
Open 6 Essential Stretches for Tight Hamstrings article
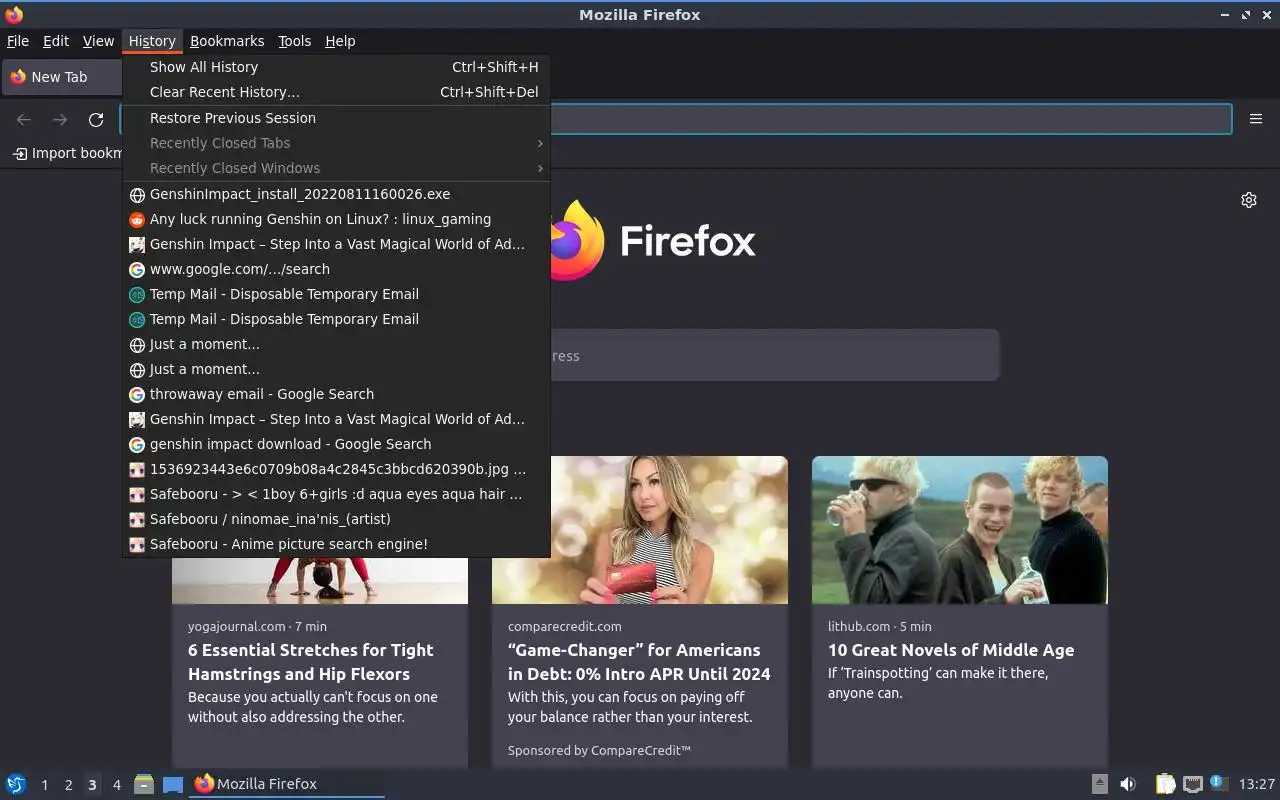[311, 662]
